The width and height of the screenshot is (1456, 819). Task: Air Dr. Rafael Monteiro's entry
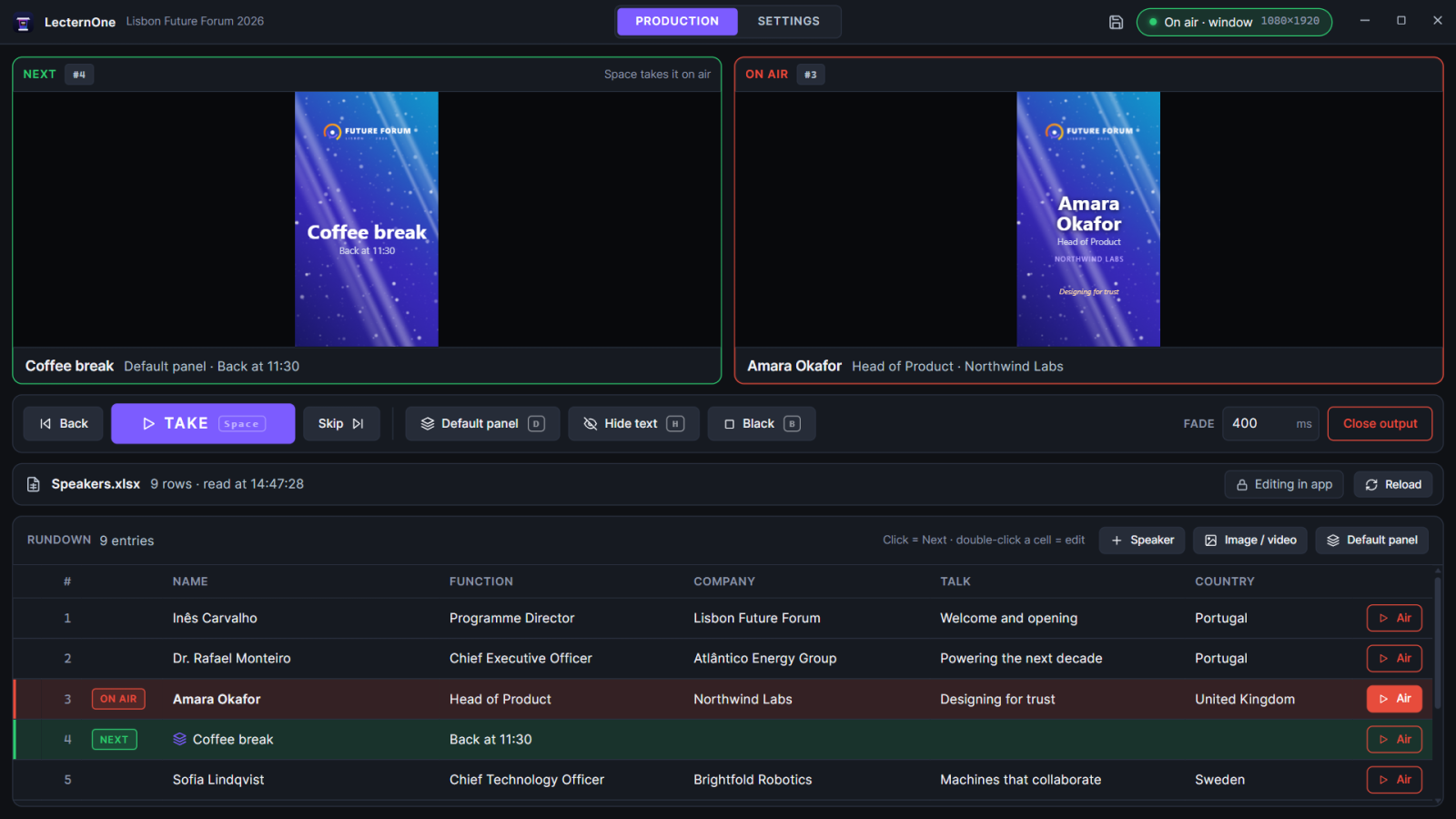1394,658
